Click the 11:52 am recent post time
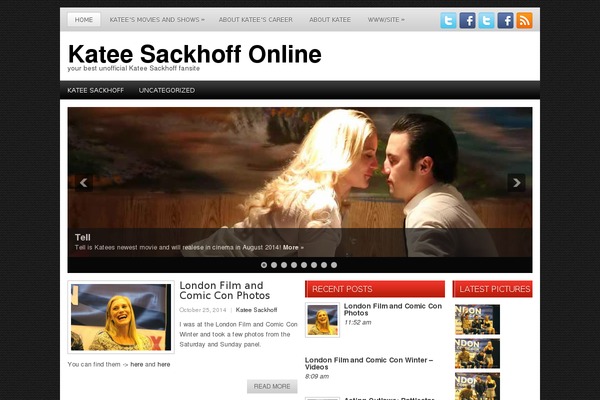 pos(357,323)
